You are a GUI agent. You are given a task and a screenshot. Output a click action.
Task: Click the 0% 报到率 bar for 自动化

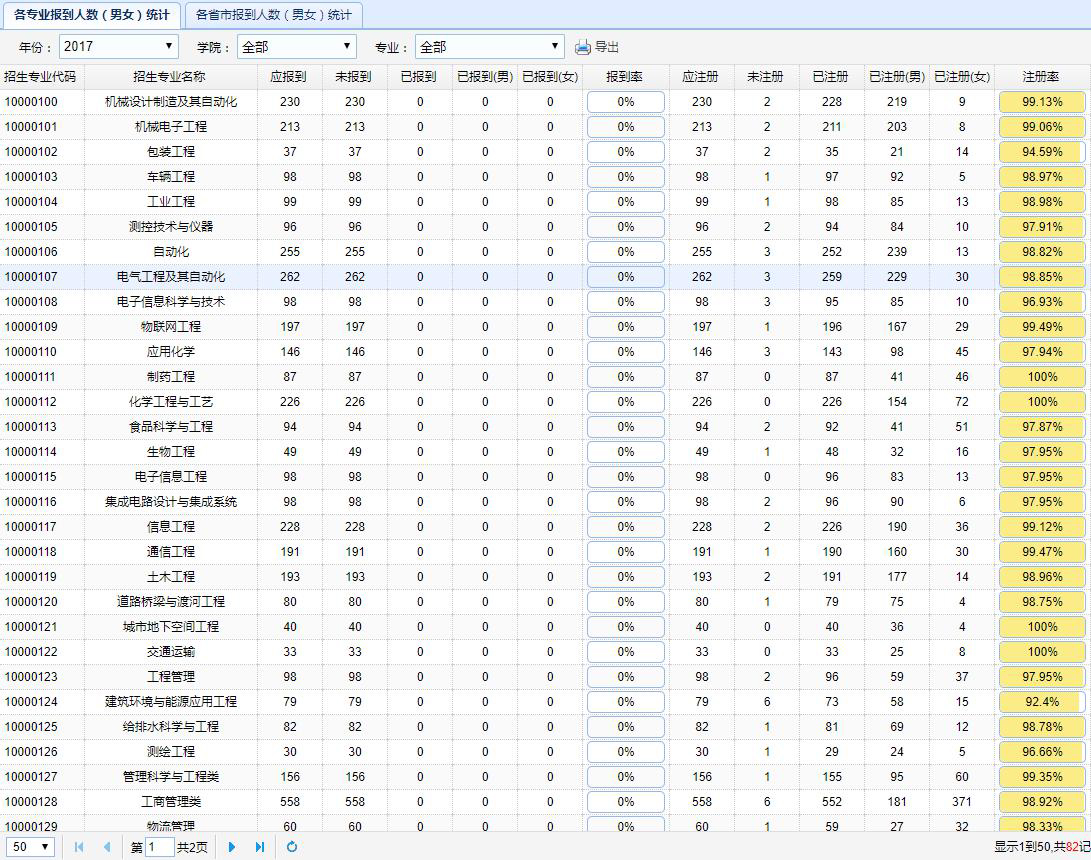tap(625, 252)
